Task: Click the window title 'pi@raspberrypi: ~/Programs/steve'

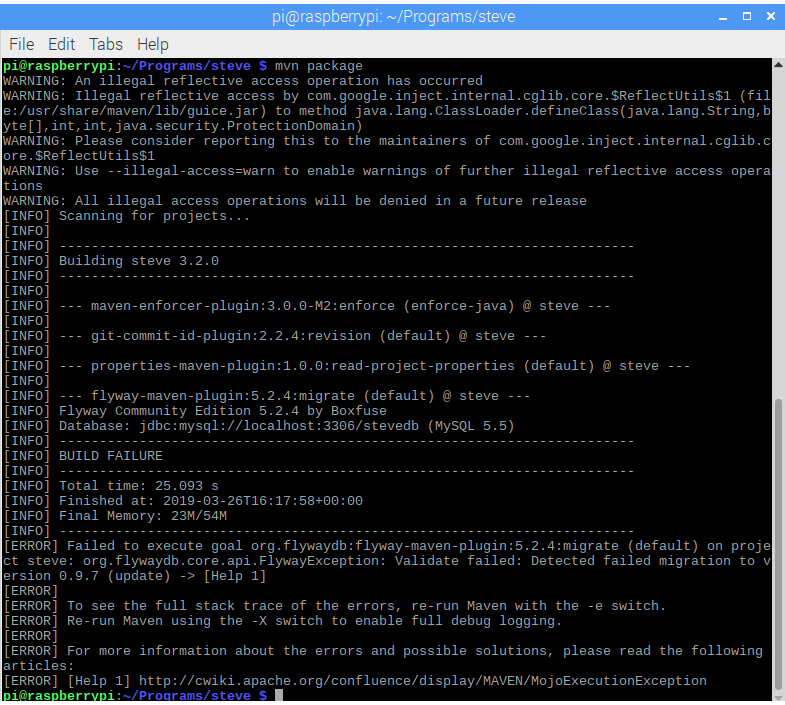Action: (x=394, y=17)
